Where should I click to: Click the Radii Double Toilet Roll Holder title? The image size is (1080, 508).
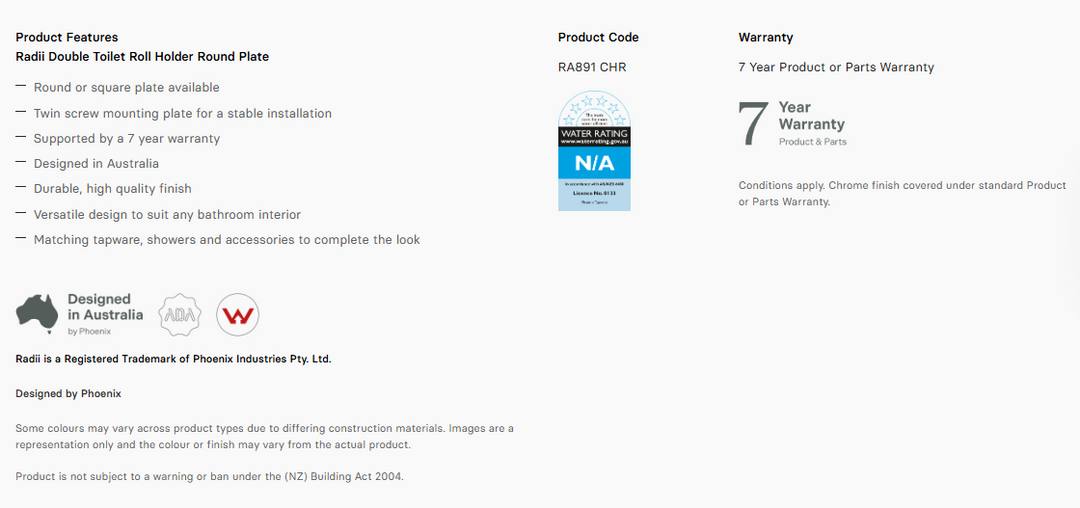(x=142, y=56)
